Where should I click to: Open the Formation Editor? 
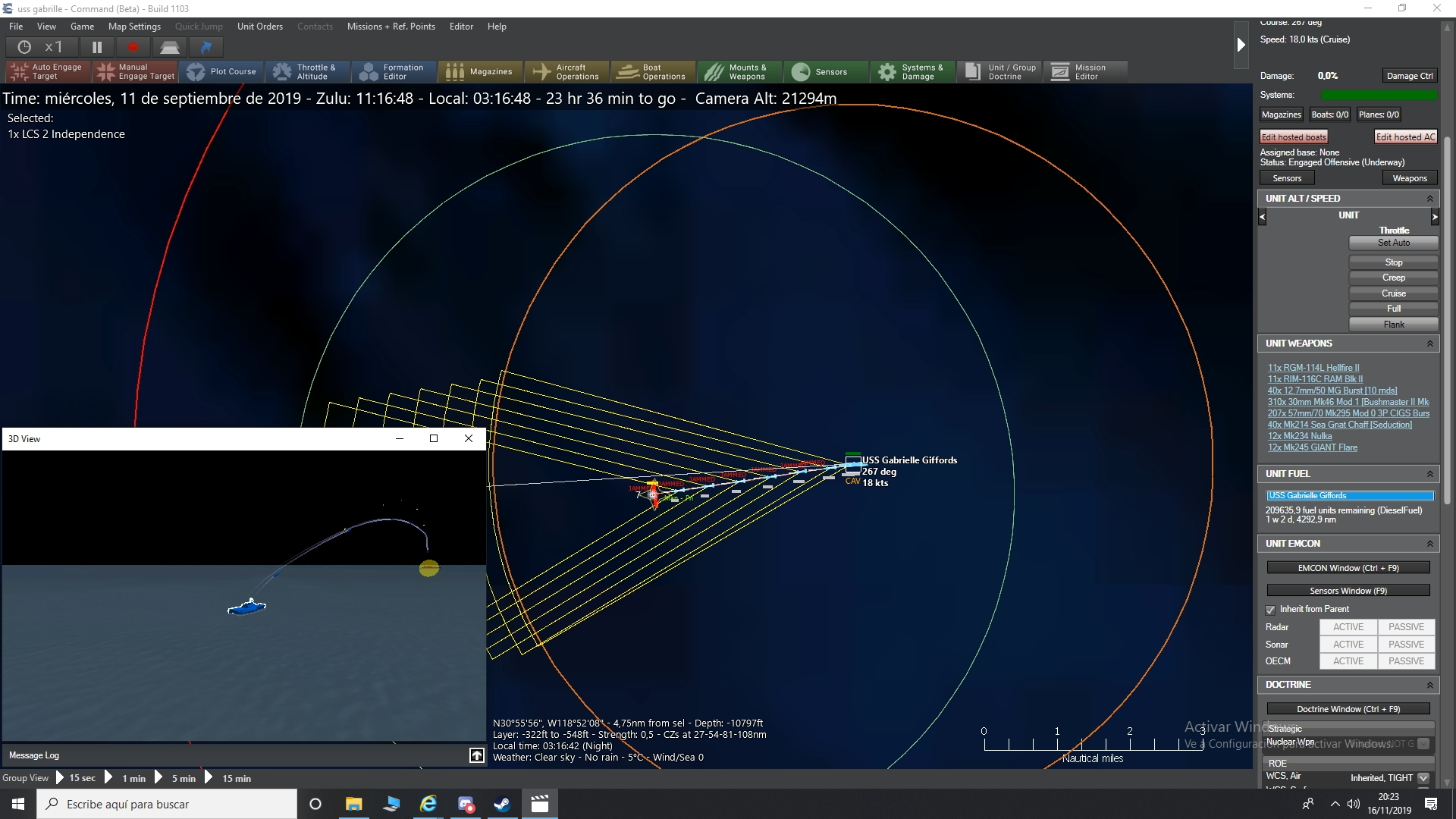(394, 71)
